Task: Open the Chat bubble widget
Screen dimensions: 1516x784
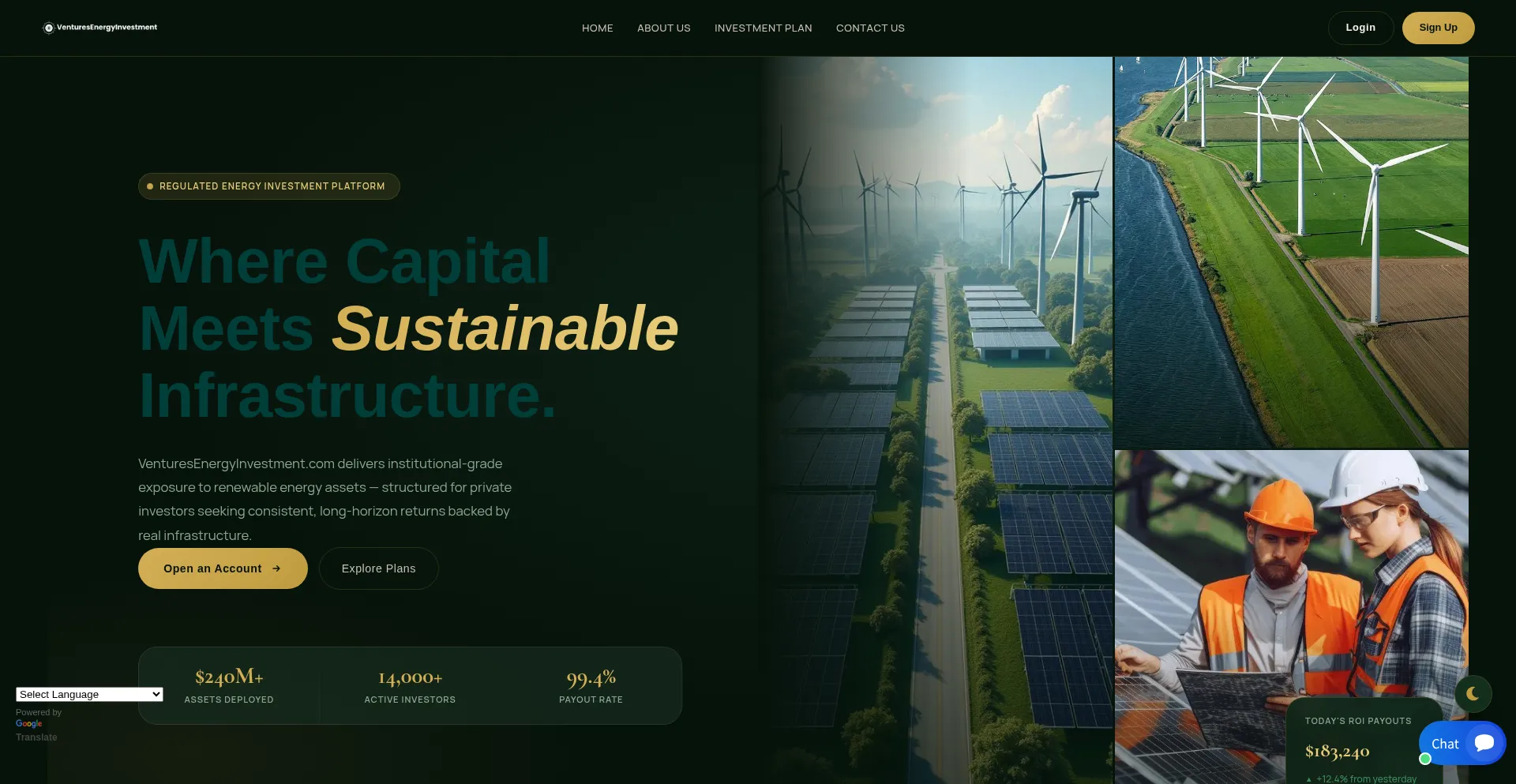Action: [1462, 743]
